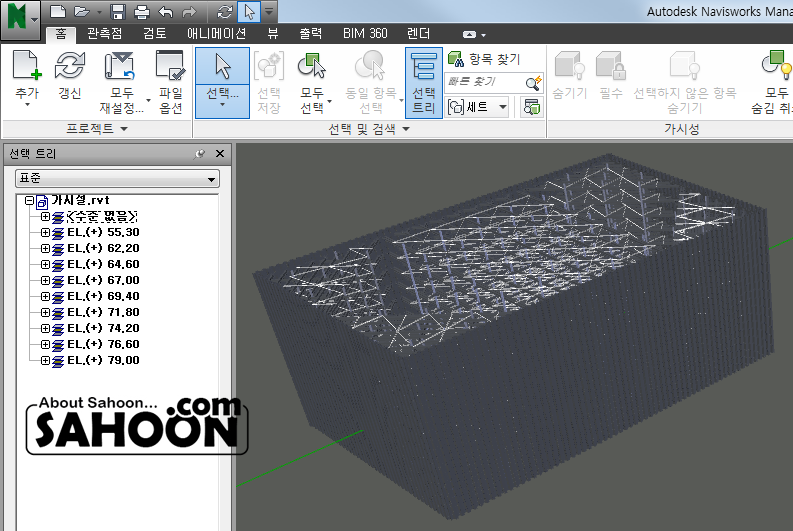Open the 세트 (Sets) dropdown
This screenshot has height=531, width=793.
point(478,106)
